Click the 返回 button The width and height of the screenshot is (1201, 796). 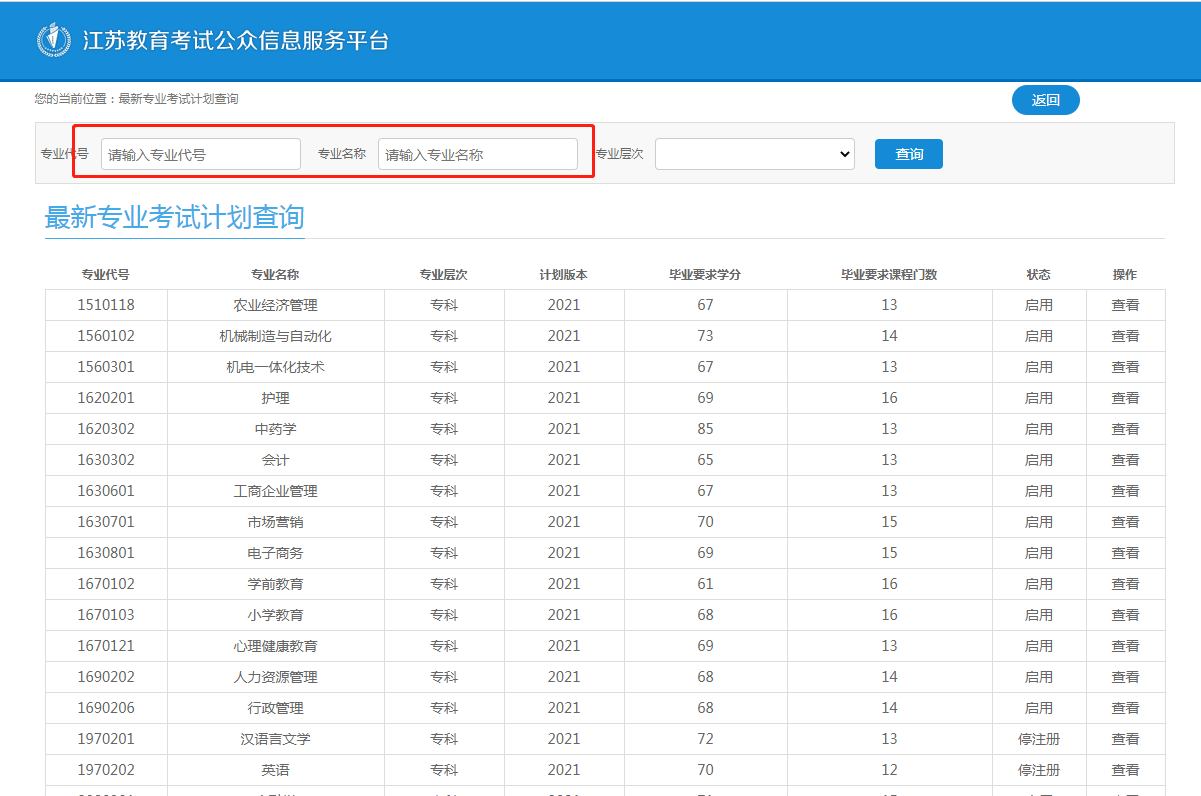tap(1045, 100)
